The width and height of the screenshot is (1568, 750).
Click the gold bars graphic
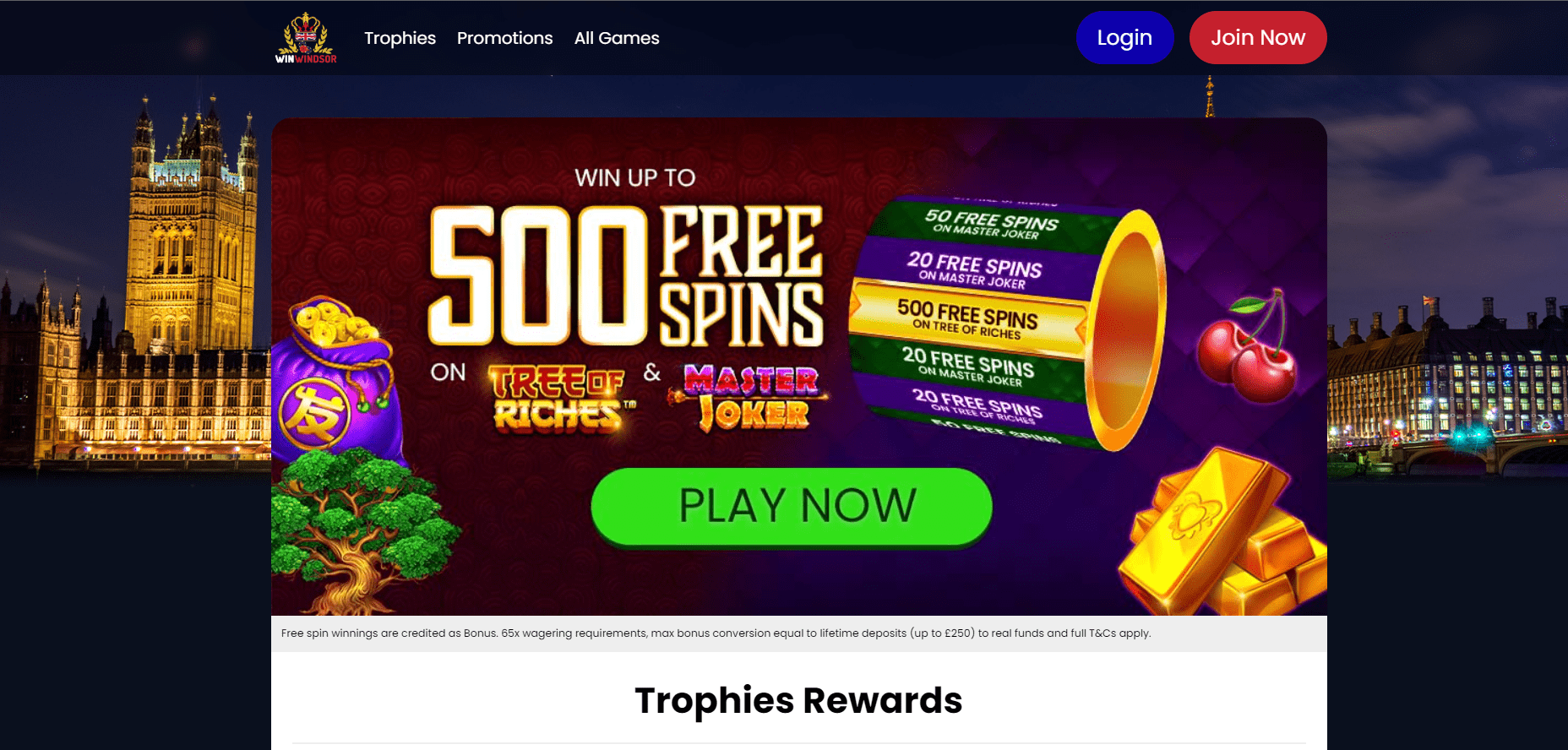(x=1223, y=534)
